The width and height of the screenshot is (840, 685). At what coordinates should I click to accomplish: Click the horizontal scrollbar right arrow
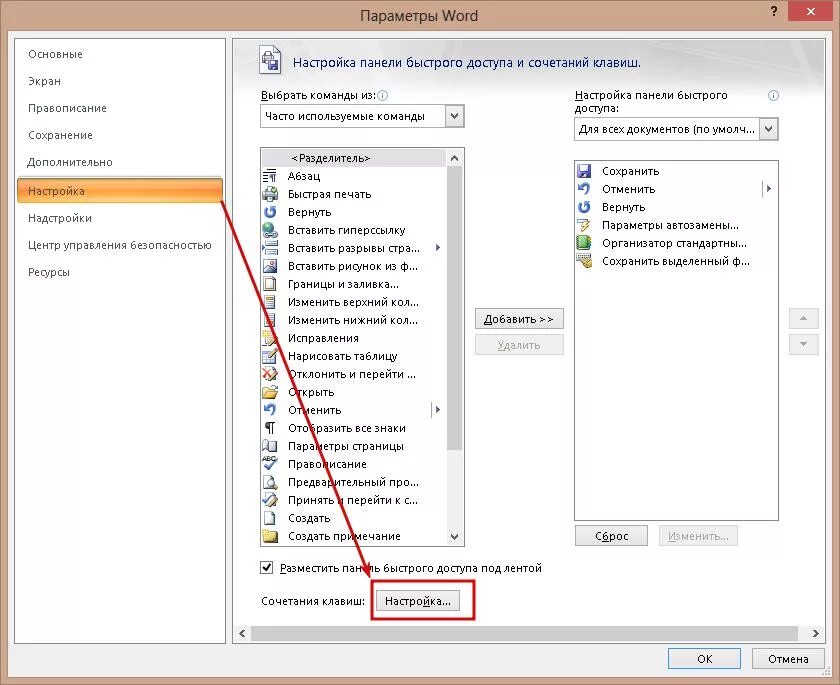(815, 634)
